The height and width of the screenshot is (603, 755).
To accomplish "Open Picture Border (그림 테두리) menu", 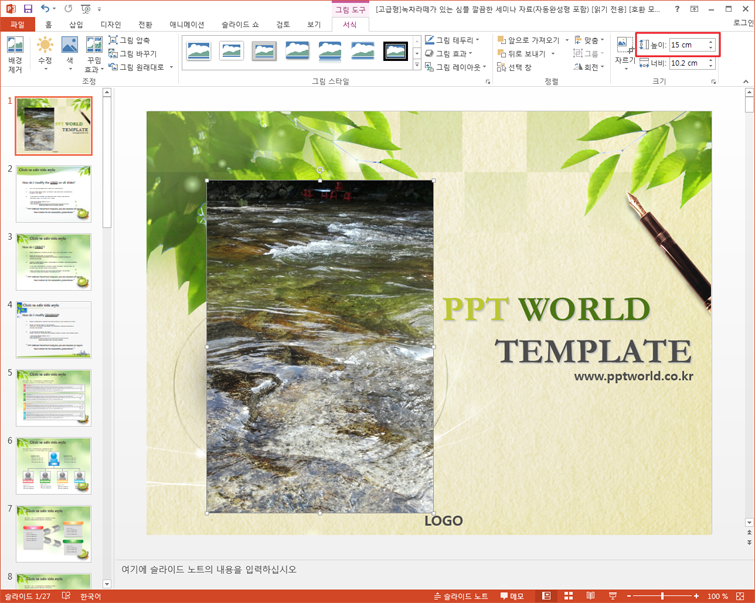I will click(x=452, y=40).
